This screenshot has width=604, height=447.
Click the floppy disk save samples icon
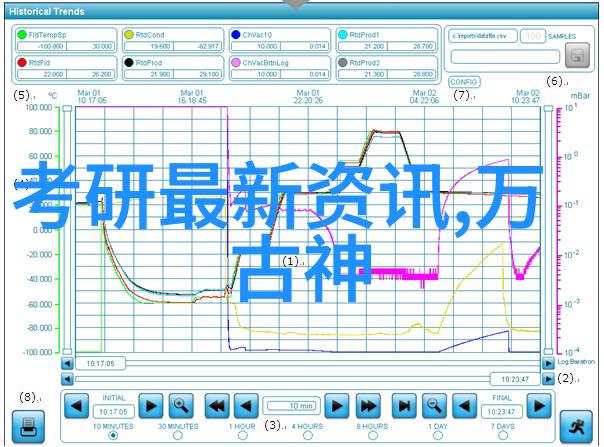point(577,55)
